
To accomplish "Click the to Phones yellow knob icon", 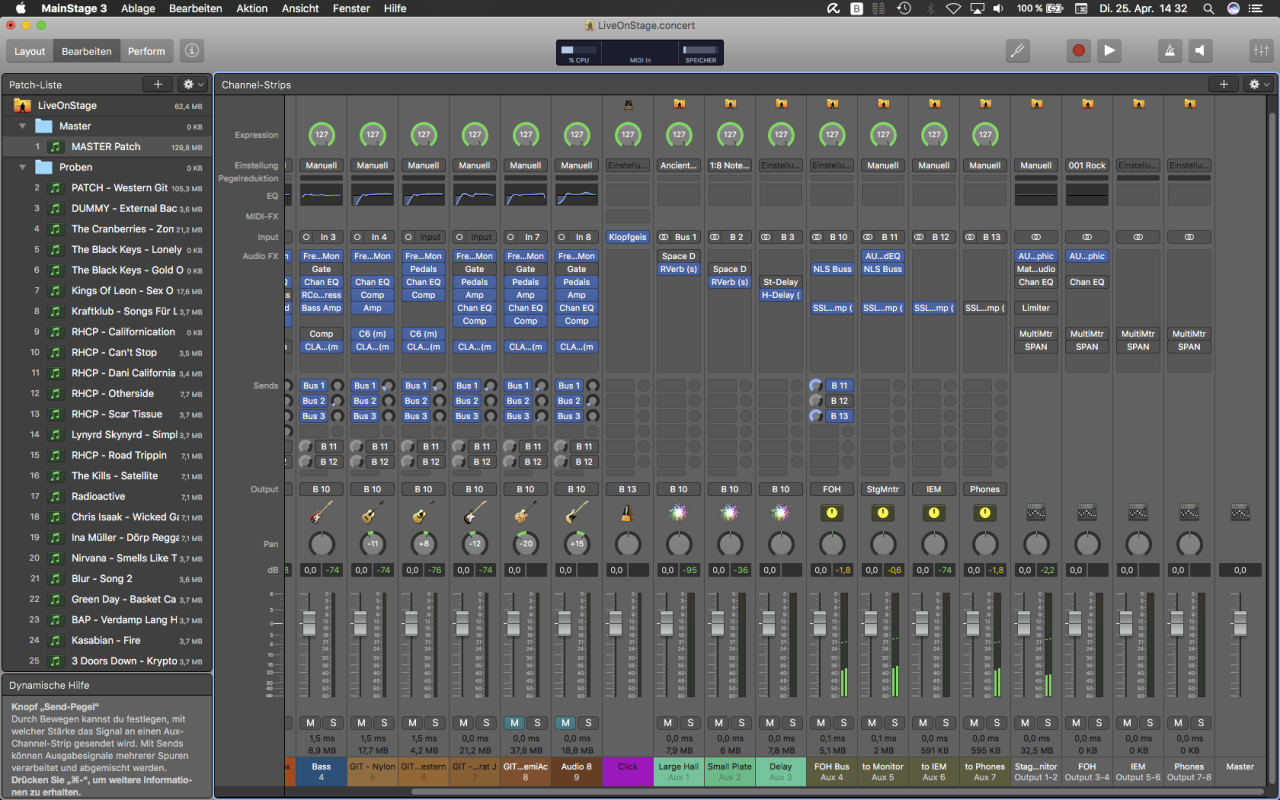I will click(x=985, y=513).
